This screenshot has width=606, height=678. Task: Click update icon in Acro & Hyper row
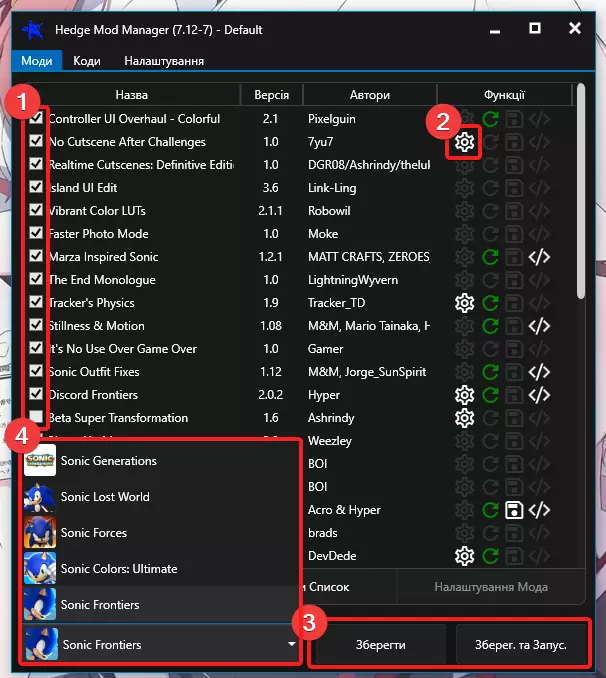[x=490, y=510]
